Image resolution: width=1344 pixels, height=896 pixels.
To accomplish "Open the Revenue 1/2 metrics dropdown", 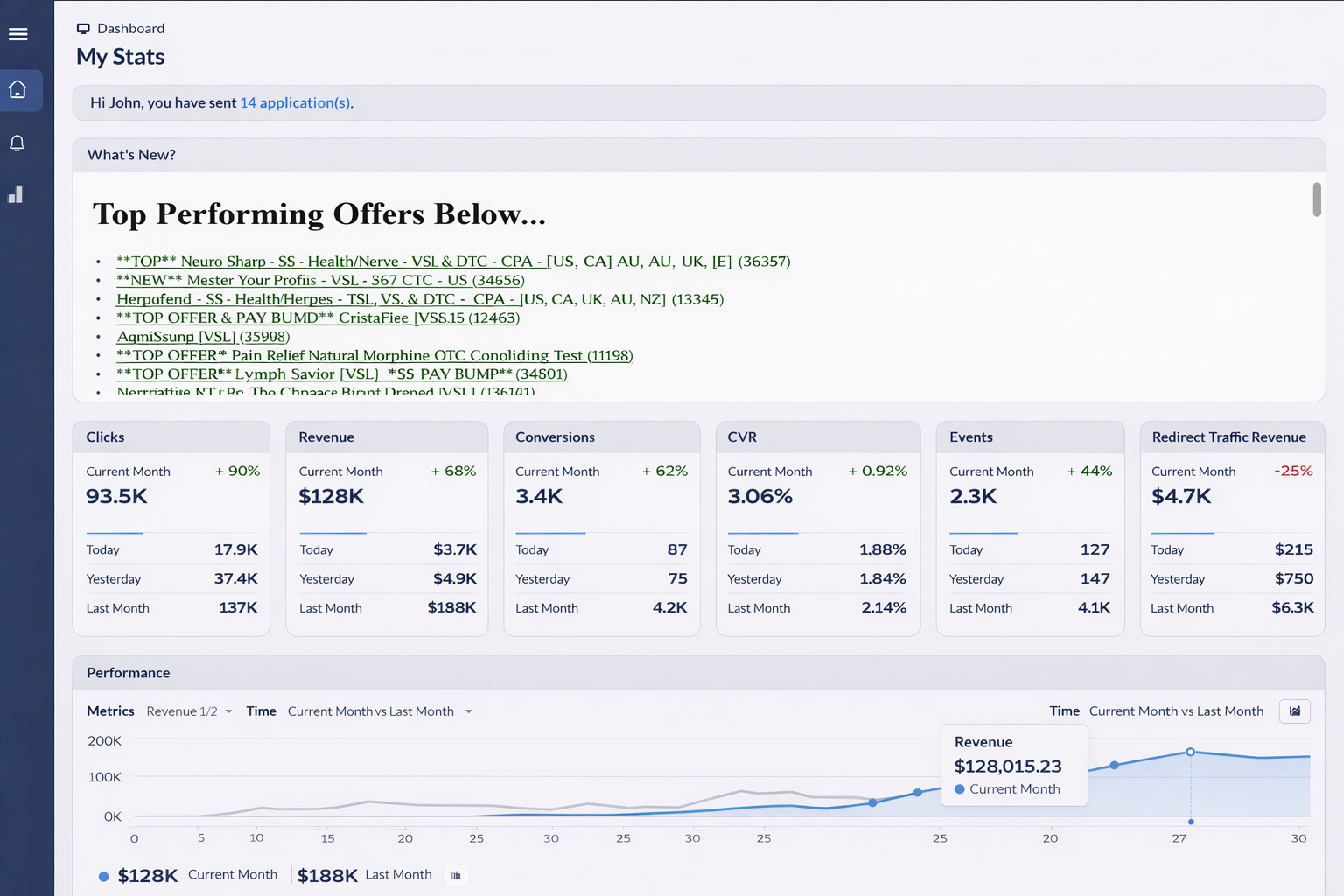I will pos(189,711).
